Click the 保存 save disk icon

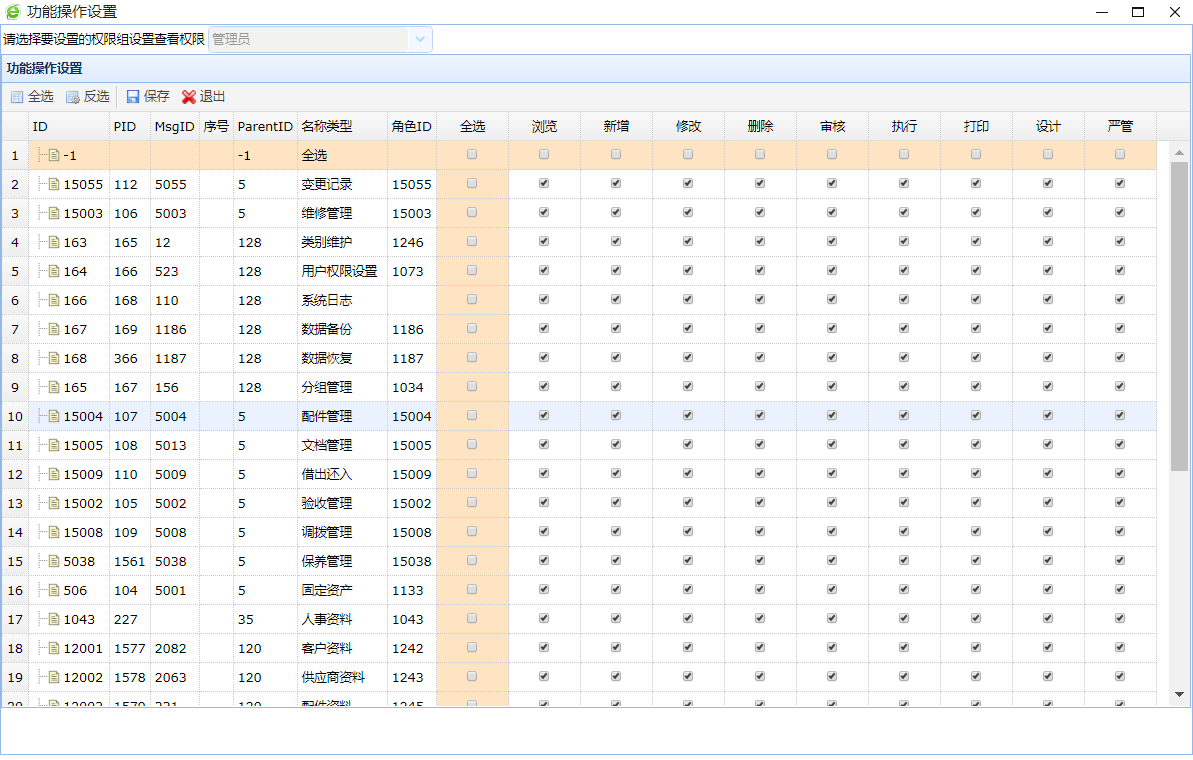coord(133,97)
